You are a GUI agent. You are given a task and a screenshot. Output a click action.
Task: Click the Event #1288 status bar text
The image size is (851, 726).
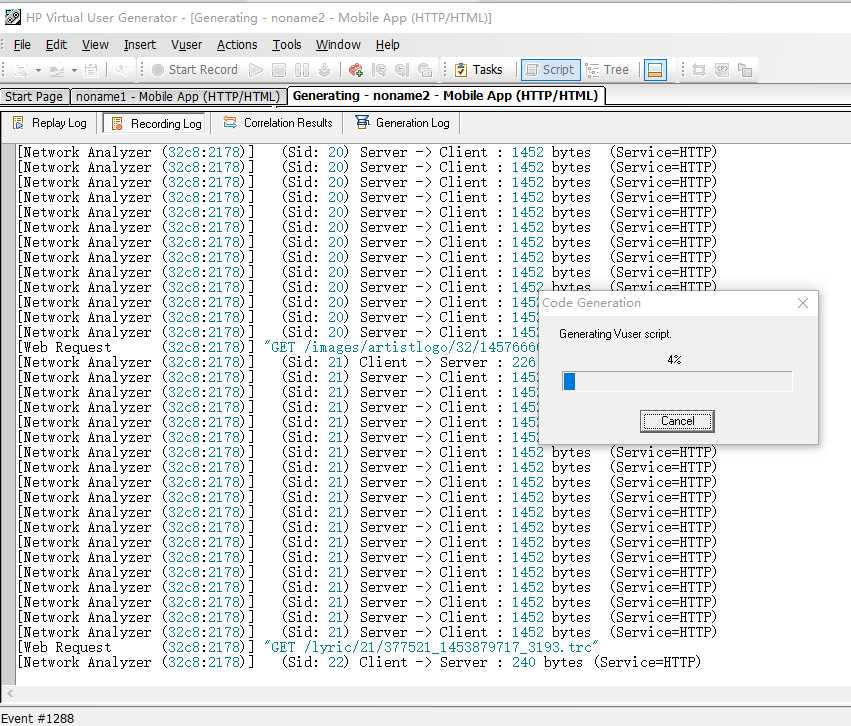click(x=37, y=718)
